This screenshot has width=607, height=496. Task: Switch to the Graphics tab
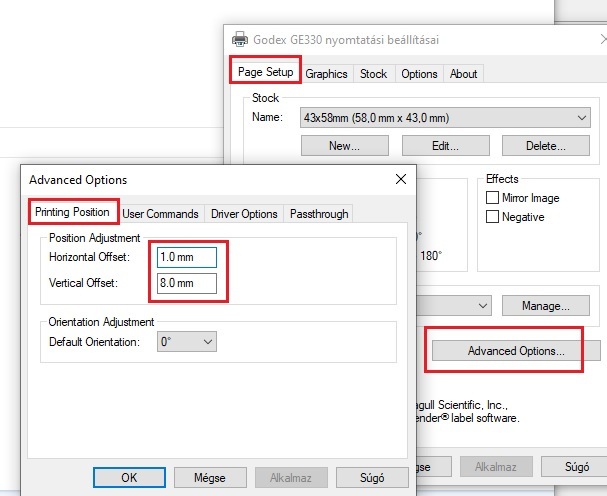coord(326,73)
